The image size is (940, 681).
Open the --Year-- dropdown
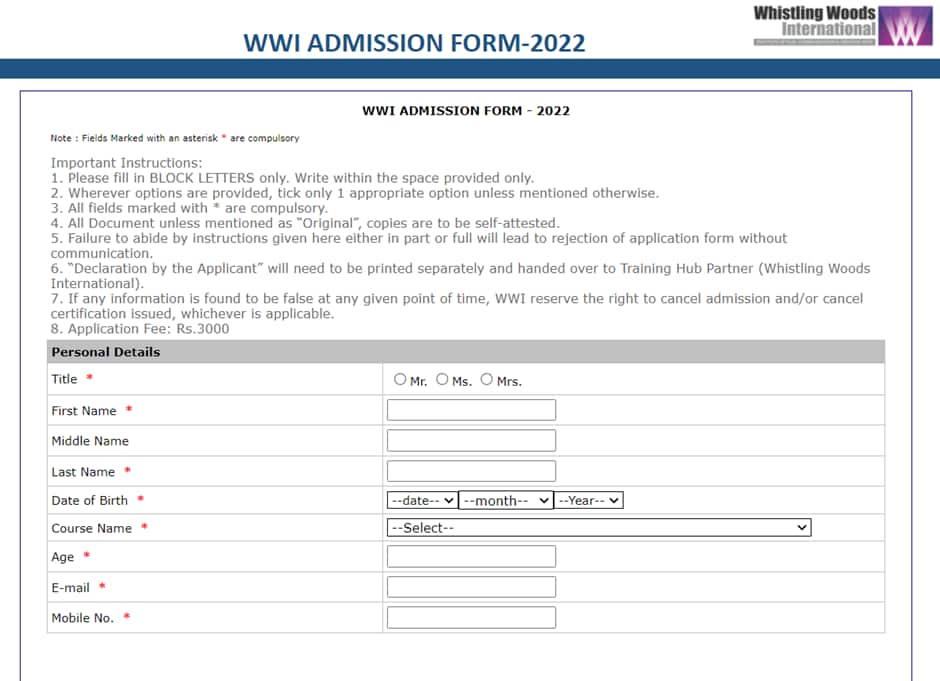pos(589,499)
